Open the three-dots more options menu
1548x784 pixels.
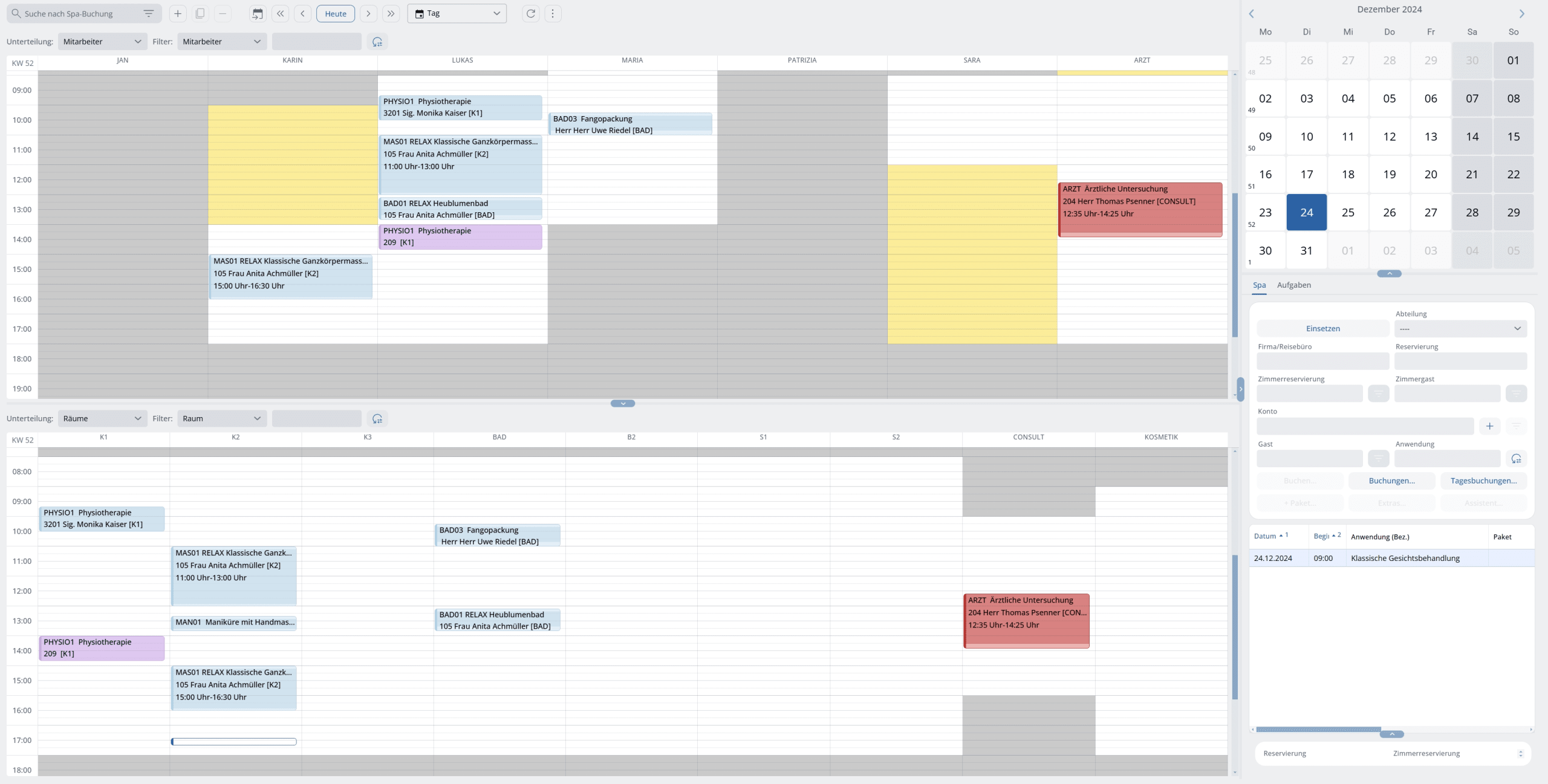pyautogui.click(x=553, y=13)
